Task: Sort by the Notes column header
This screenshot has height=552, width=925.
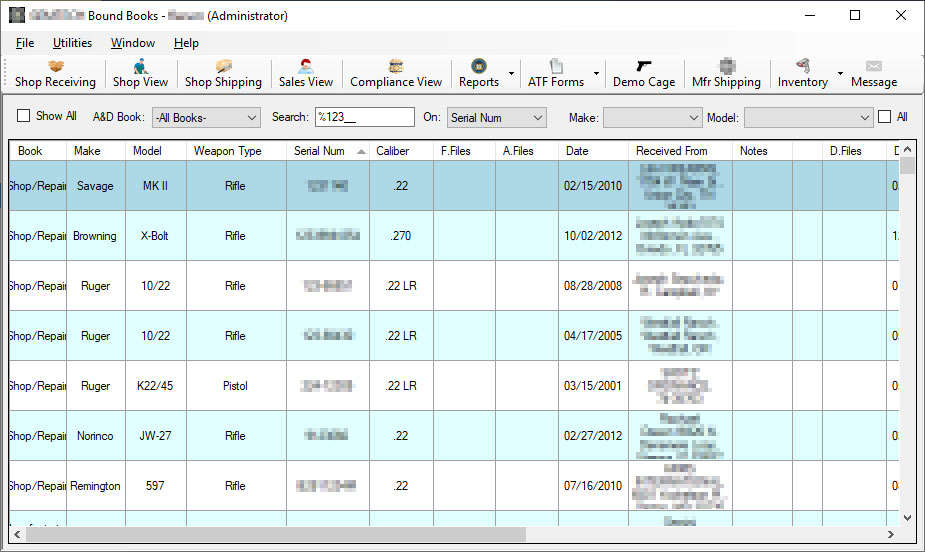Action: click(762, 151)
